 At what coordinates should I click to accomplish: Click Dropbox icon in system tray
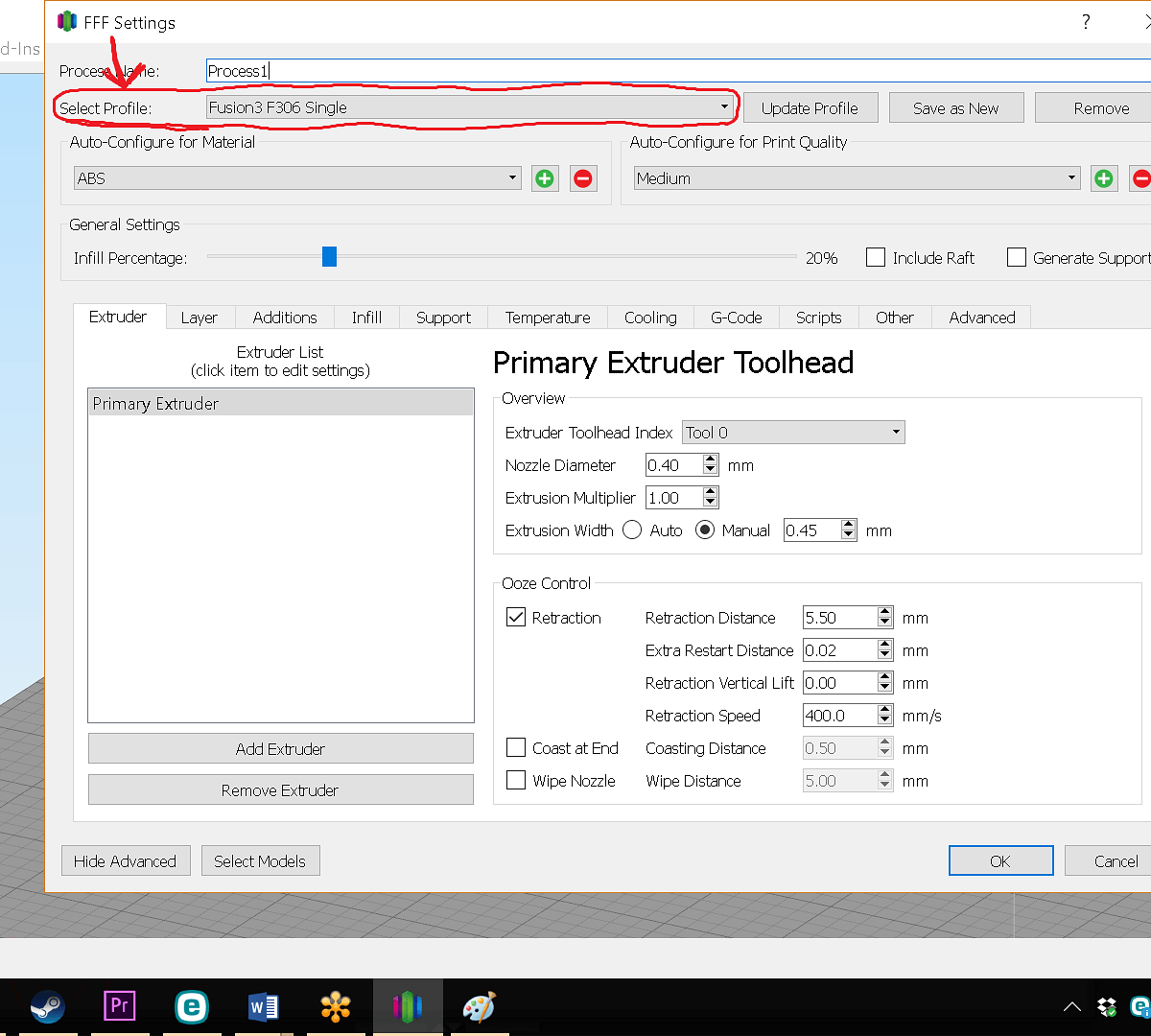click(1107, 1007)
